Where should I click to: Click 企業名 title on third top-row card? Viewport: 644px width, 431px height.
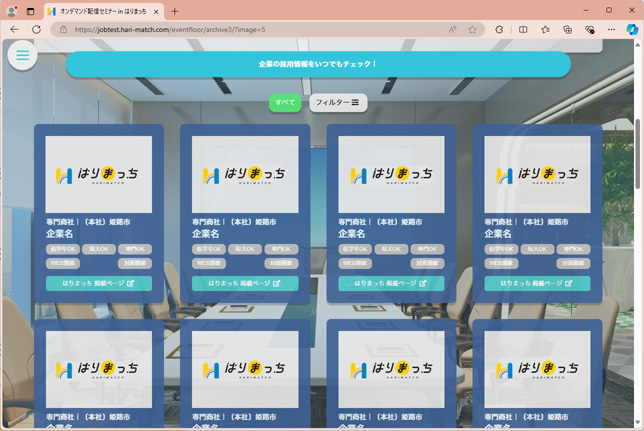tap(352, 234)
